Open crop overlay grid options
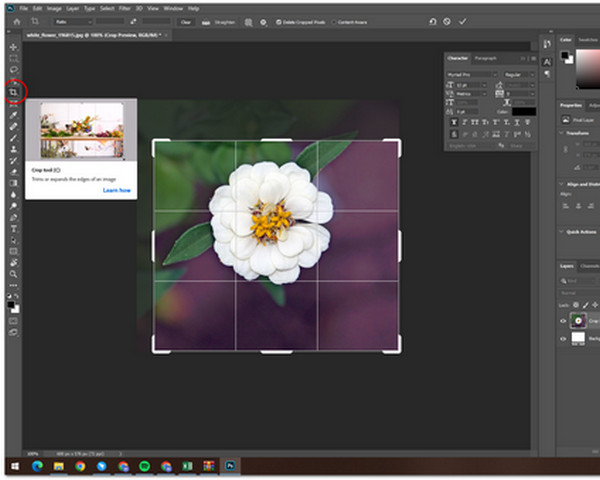 point(248,22)
